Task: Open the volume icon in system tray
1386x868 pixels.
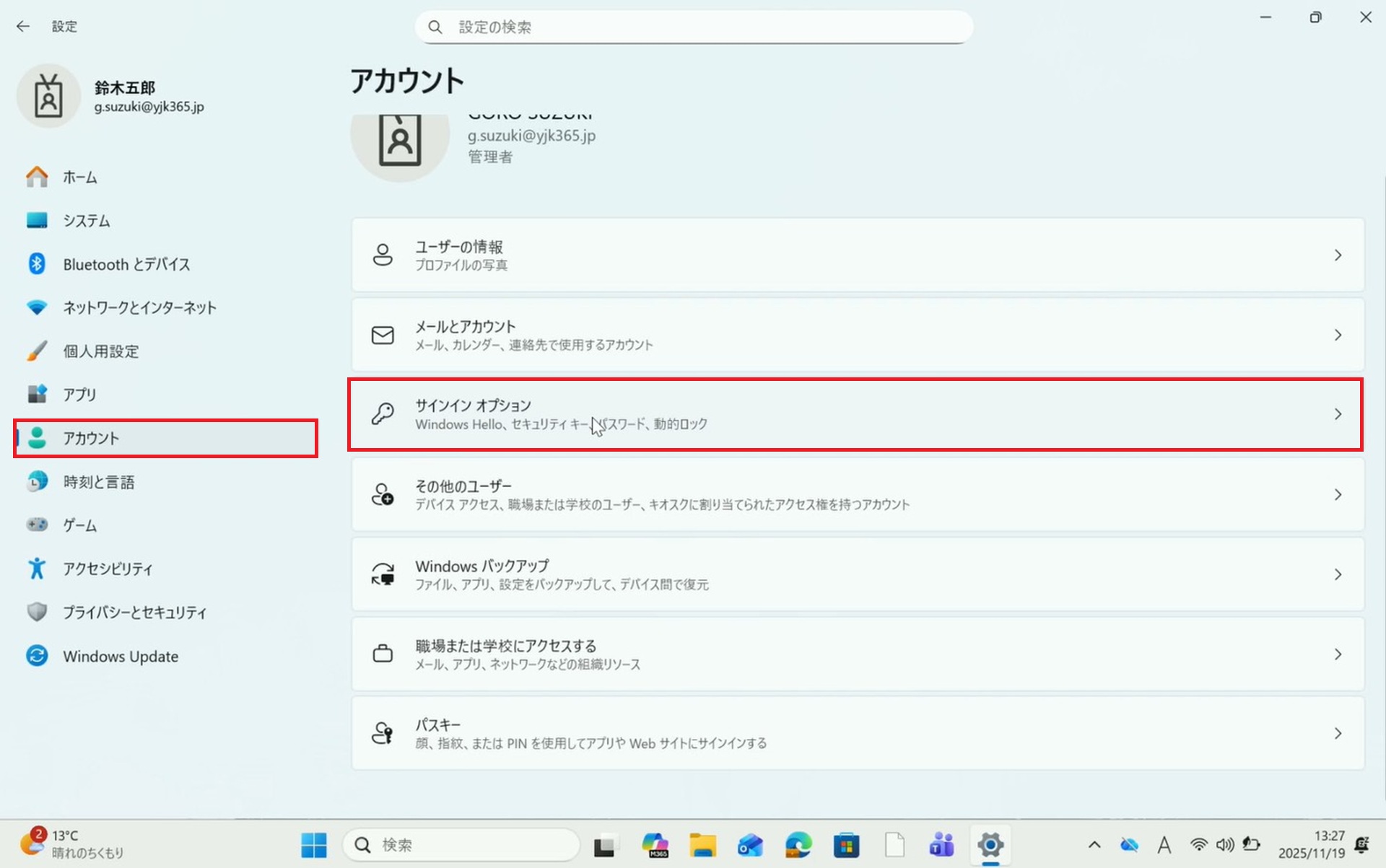Action: click(x=1224, y=844)
